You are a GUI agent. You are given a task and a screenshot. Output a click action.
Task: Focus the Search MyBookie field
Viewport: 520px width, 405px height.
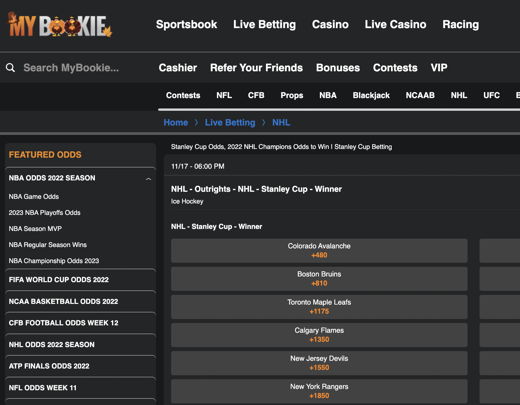click(x=71, y=68)
